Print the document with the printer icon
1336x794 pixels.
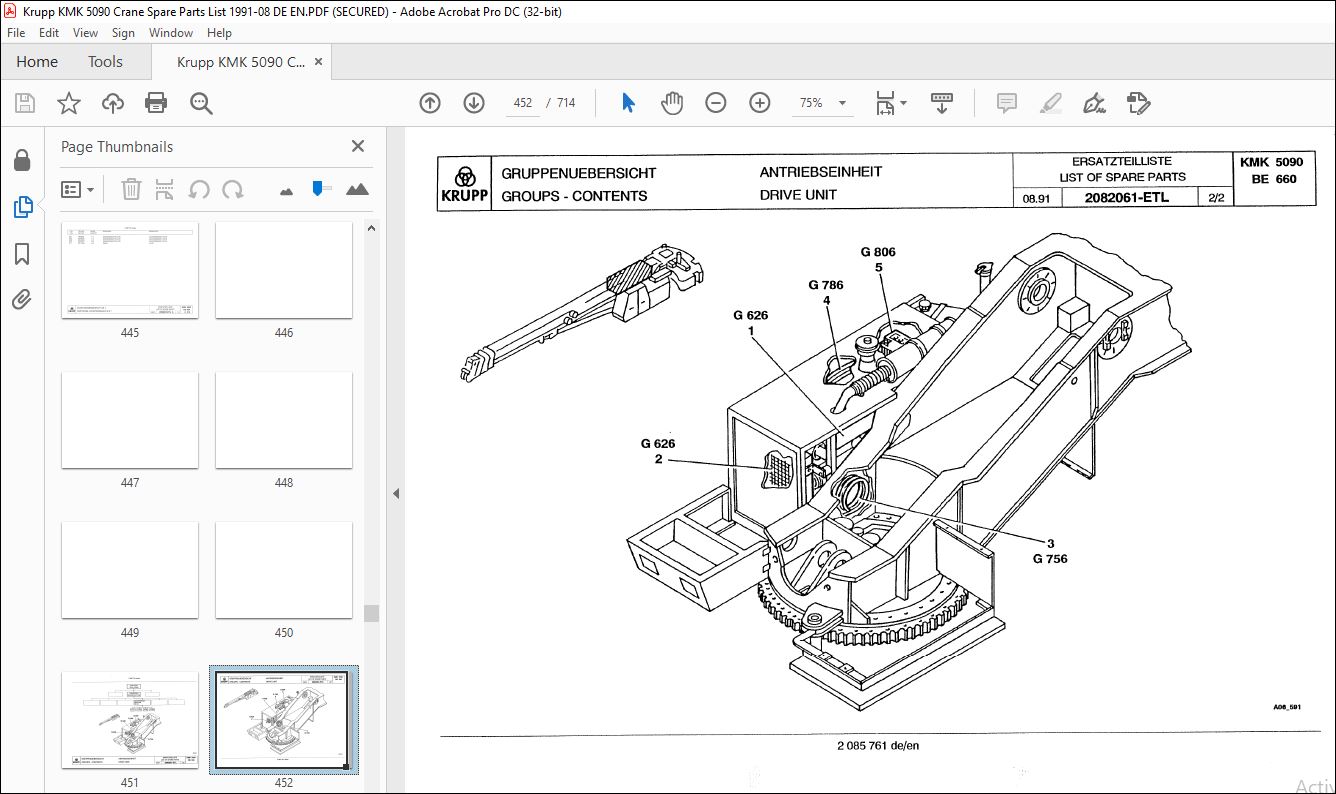pyautogui.click(x=156, y=102)
